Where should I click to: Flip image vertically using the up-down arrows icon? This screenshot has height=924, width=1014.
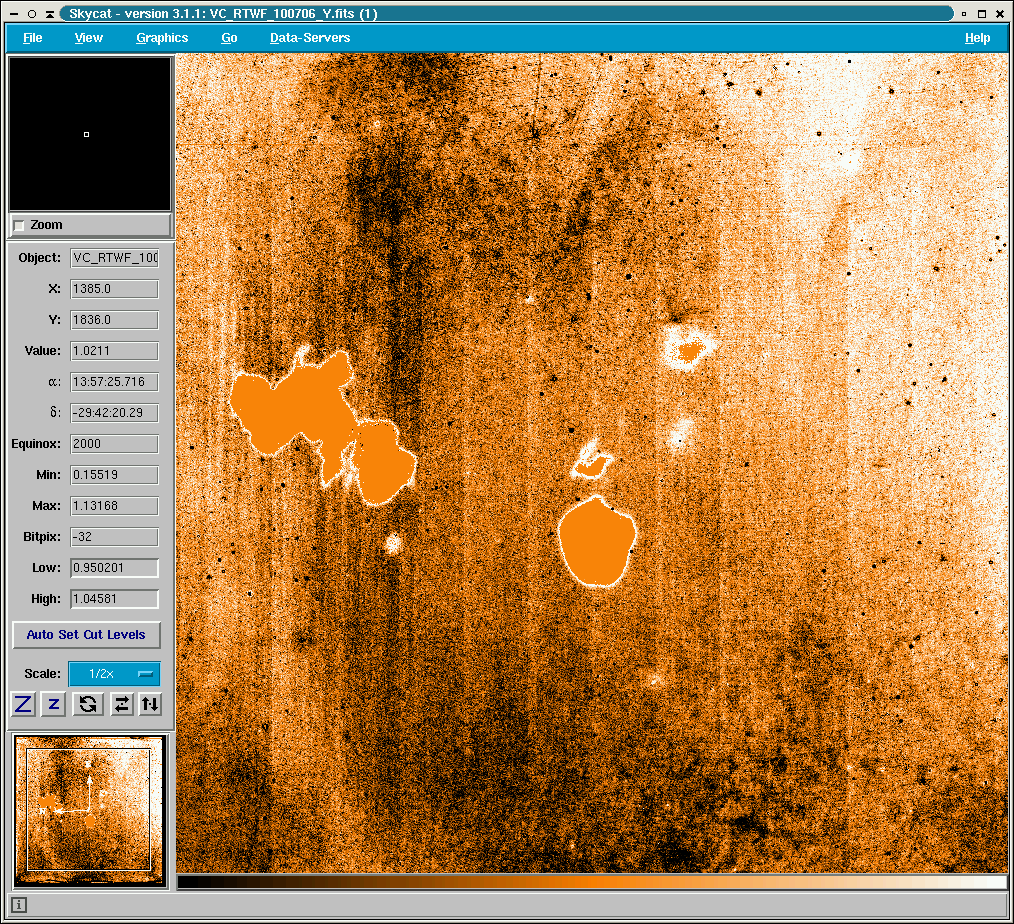[150, 704]
